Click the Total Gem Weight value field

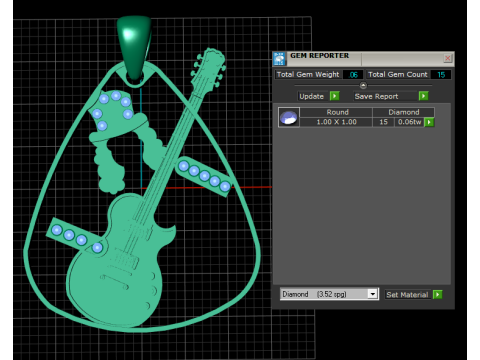point(353,75)
